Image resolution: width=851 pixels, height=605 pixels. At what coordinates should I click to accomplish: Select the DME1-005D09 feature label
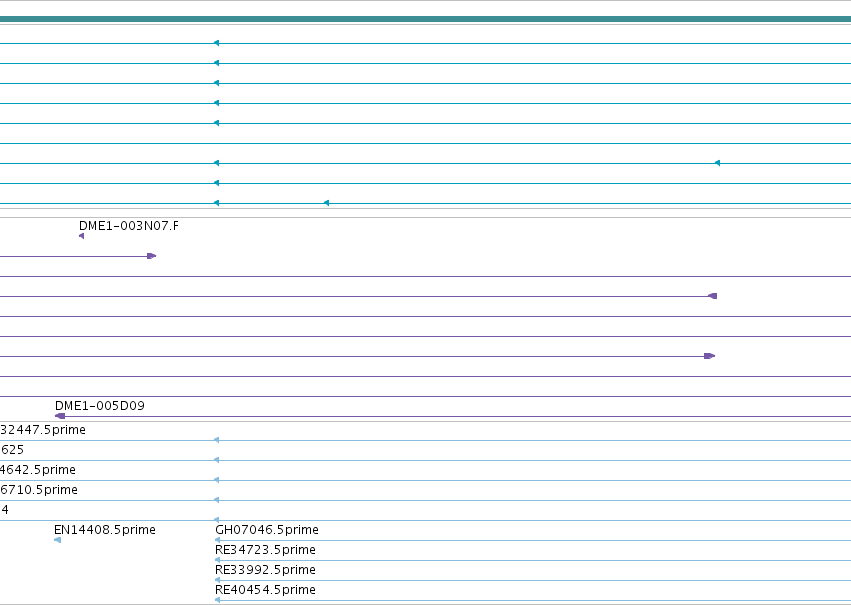coord(100,406)
